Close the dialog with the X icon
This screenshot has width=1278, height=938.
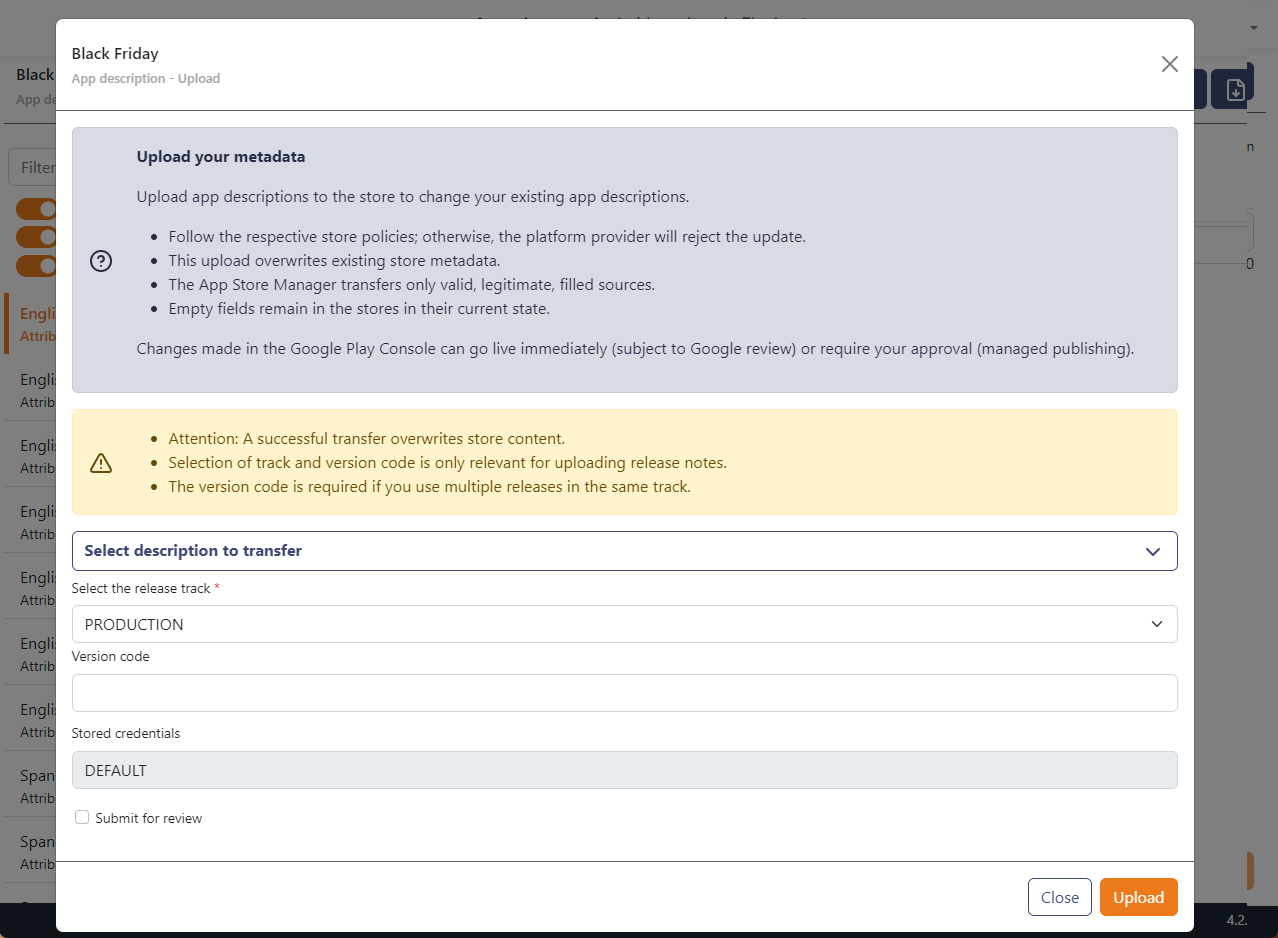pyautogui.click(x=1169, y=64)
